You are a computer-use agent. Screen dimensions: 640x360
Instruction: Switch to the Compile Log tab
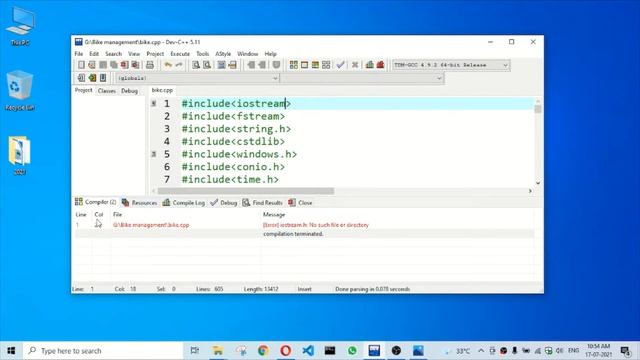pyautogui.click(x=184, y=202)
